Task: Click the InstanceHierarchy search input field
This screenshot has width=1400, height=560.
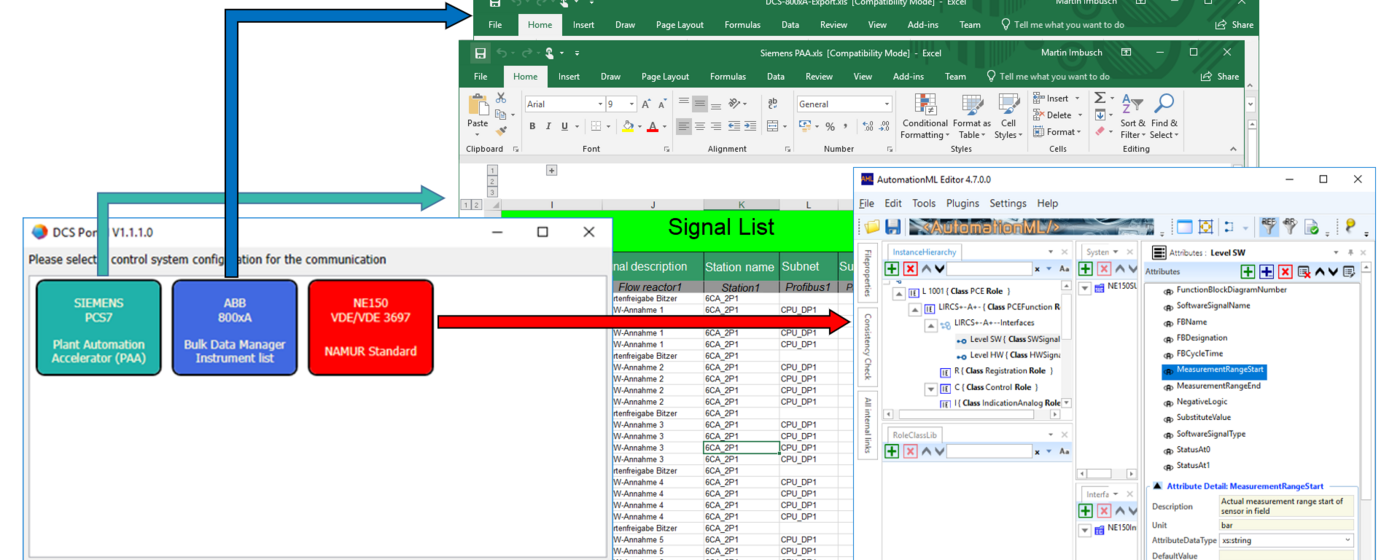Action: [989, 269]
